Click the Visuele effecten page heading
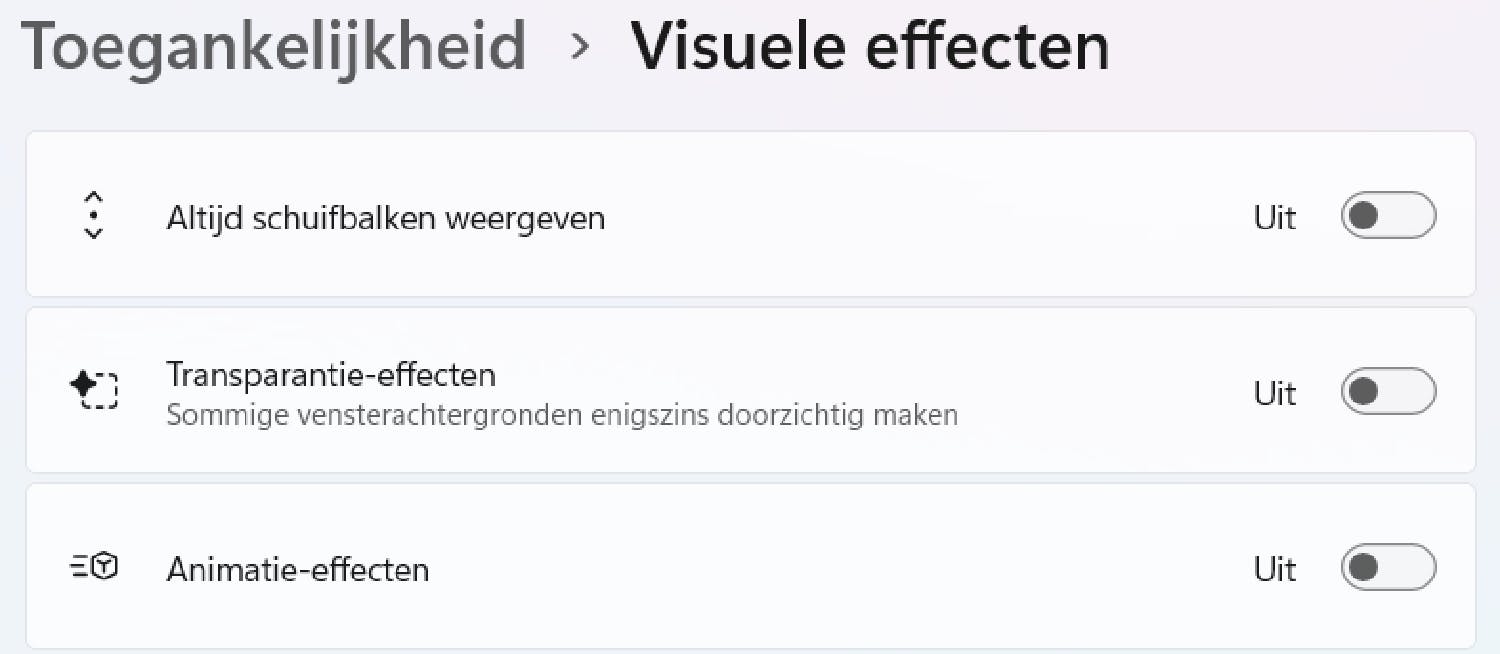 pos(869,46)
